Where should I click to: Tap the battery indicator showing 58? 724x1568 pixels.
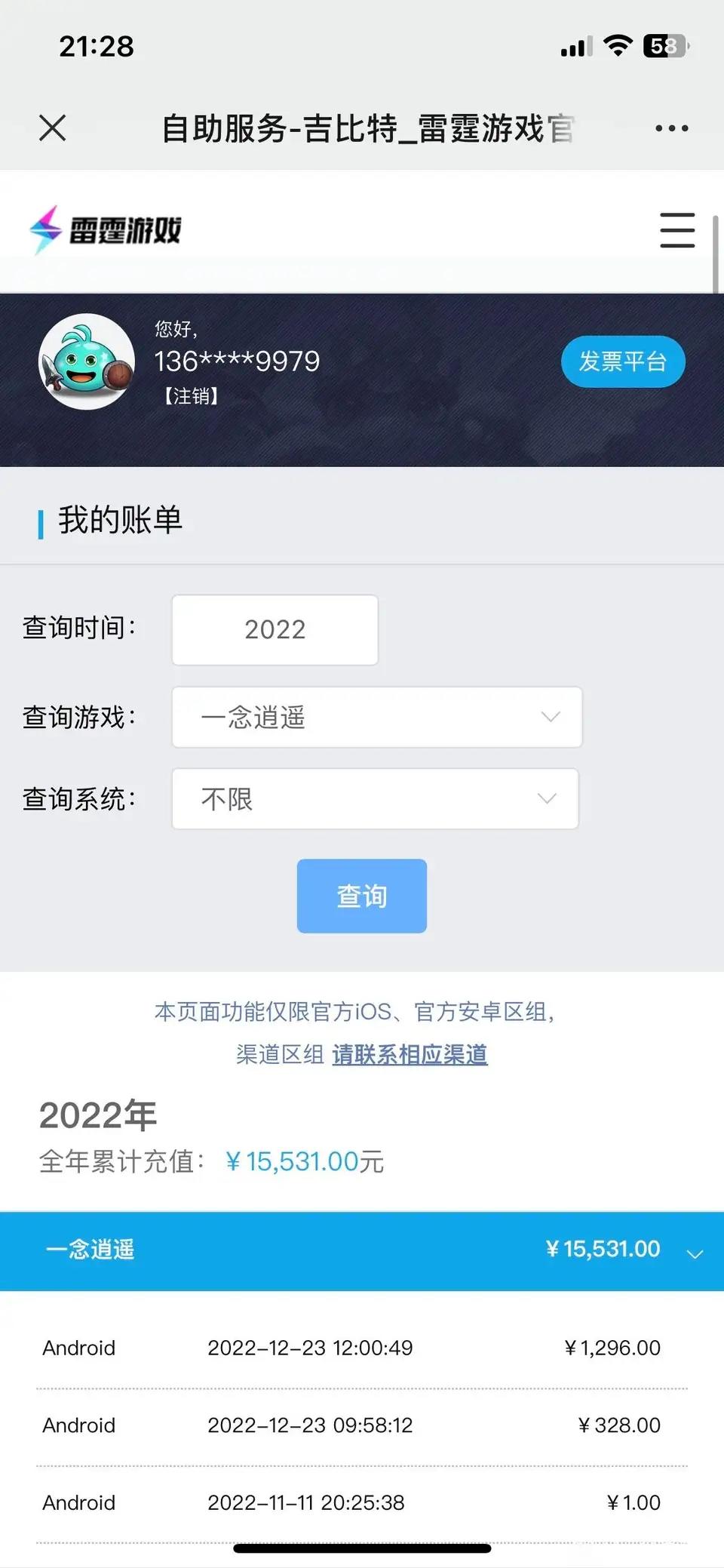coord(666,46)
